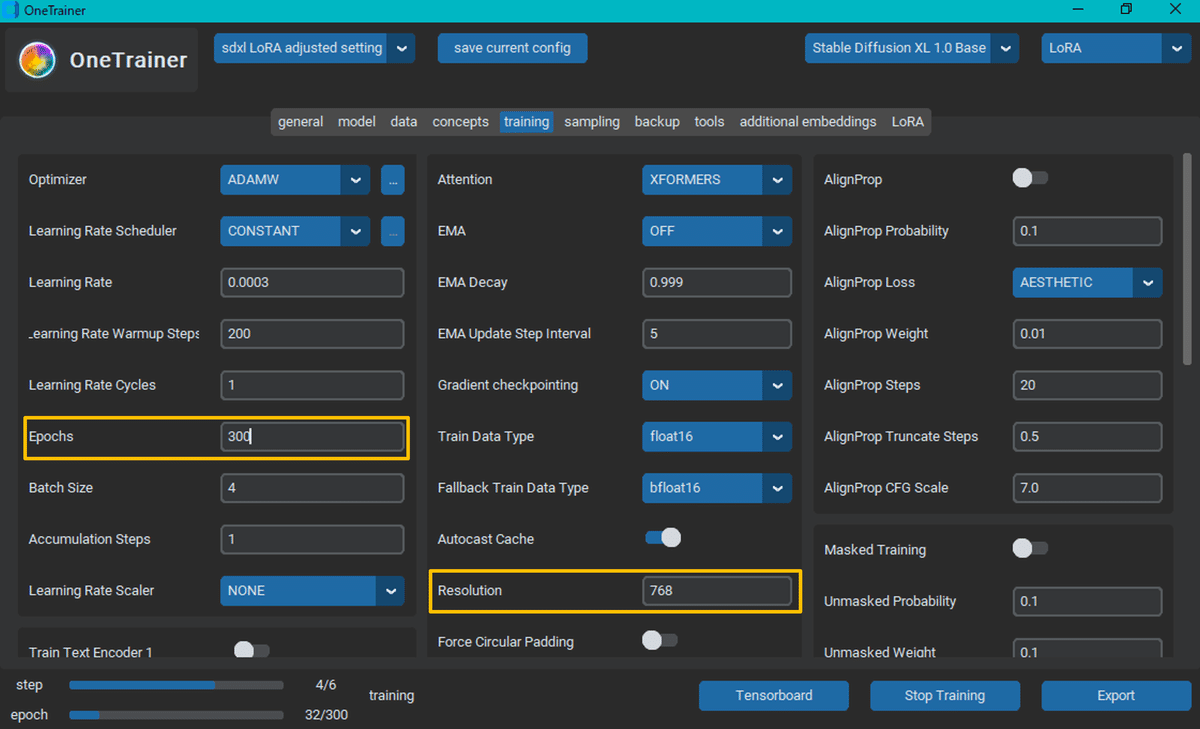This screenshot has width=1200, height=729.
Task: Toggle Force Circular Padding switch
Action: 660,640
